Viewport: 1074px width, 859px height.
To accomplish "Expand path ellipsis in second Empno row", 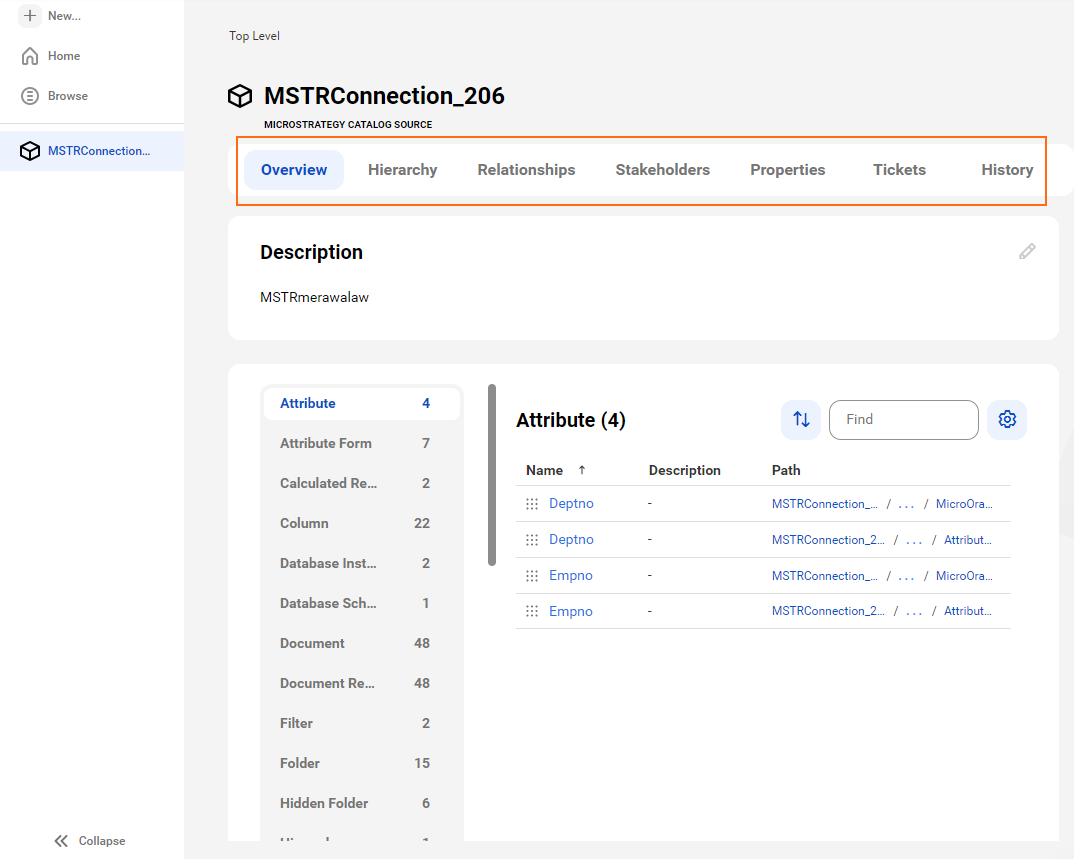I will [x=914, y=611].
